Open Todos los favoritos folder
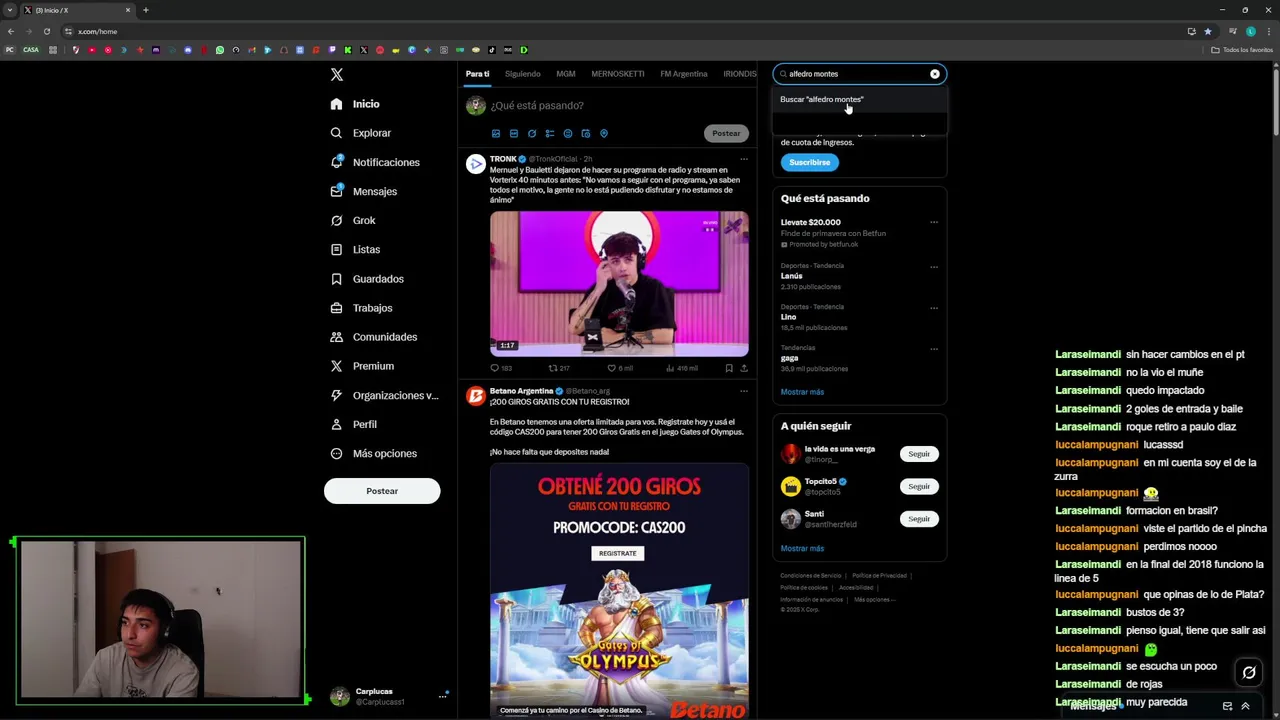The width and height of the screenshot is (1280, 720). click(x=1241, y=50)
